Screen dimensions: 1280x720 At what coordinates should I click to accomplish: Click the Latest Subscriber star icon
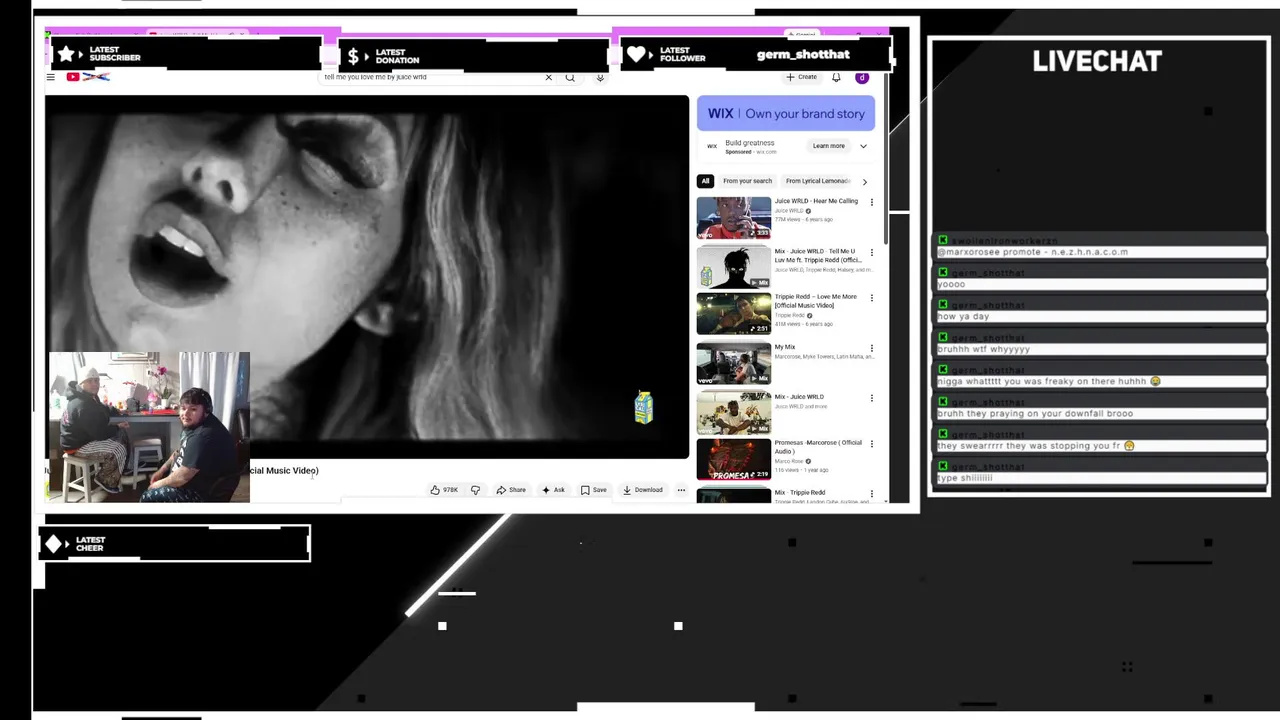pyautogui.click(x=66, y=54)
